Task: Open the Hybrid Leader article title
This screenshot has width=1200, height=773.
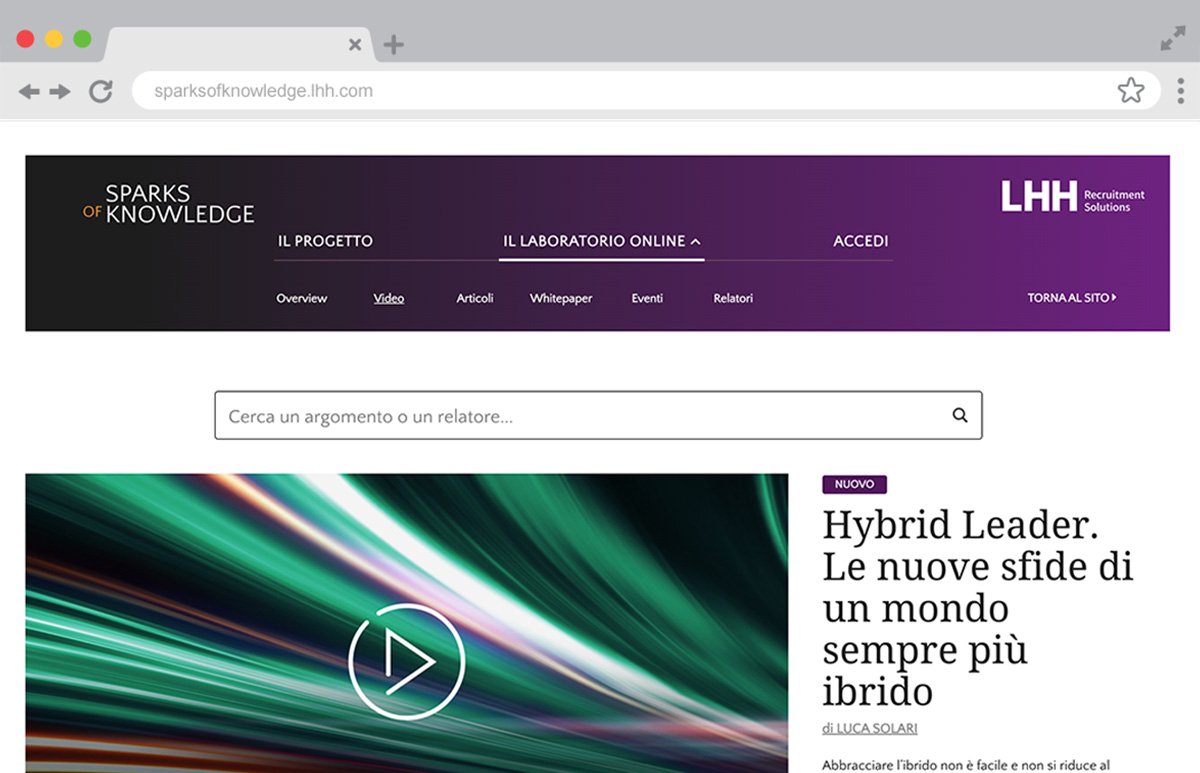Action: click(x=978, y=608)
